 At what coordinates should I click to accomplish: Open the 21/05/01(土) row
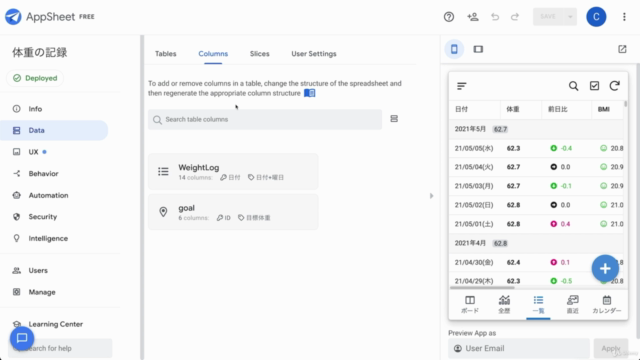[x=536, y=224]
